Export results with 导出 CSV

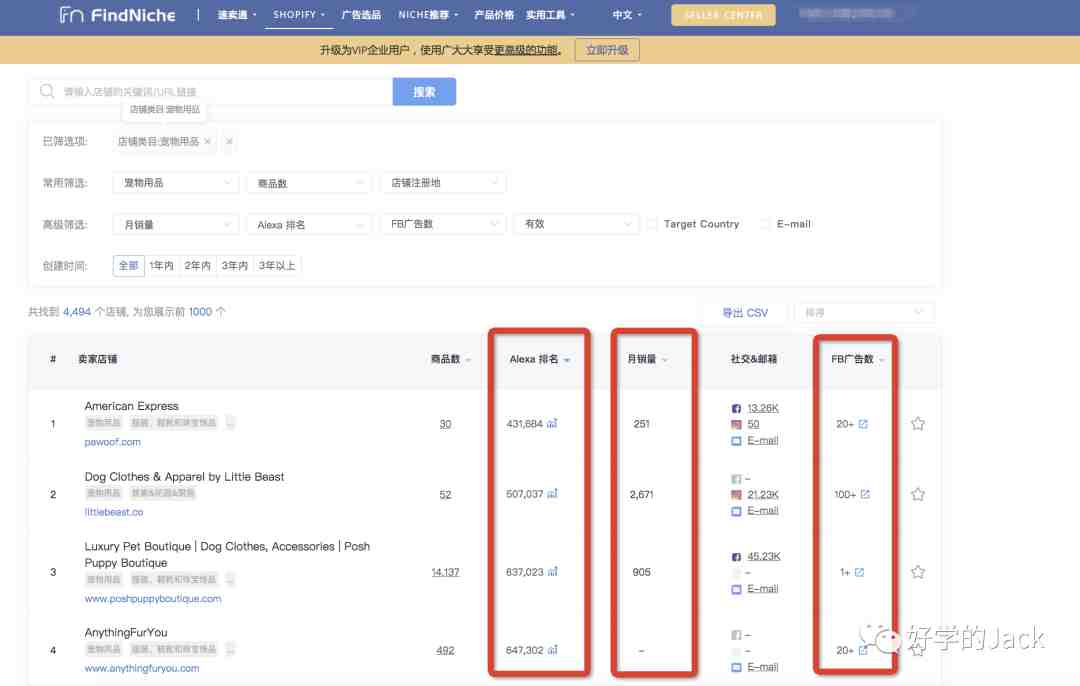745,312
